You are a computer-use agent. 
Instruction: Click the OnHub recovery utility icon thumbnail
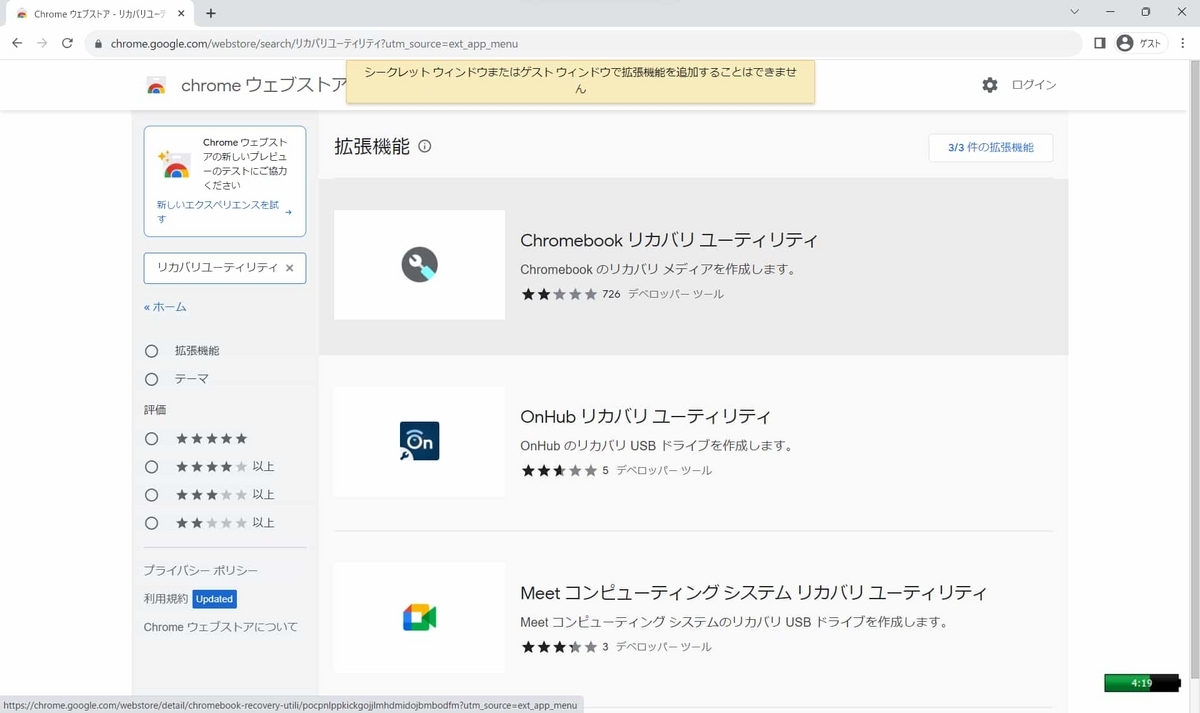(x=419, y=441)
